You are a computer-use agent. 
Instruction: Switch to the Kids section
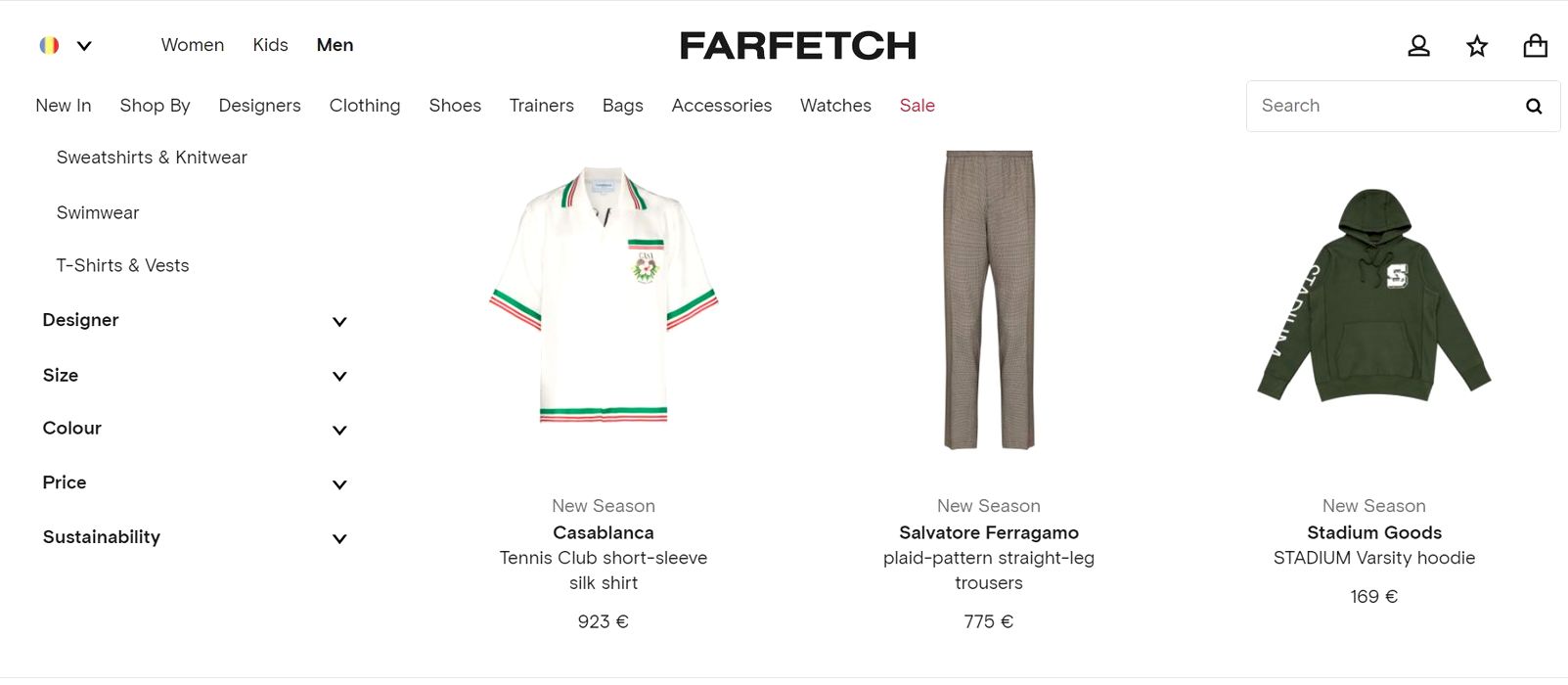270,45
